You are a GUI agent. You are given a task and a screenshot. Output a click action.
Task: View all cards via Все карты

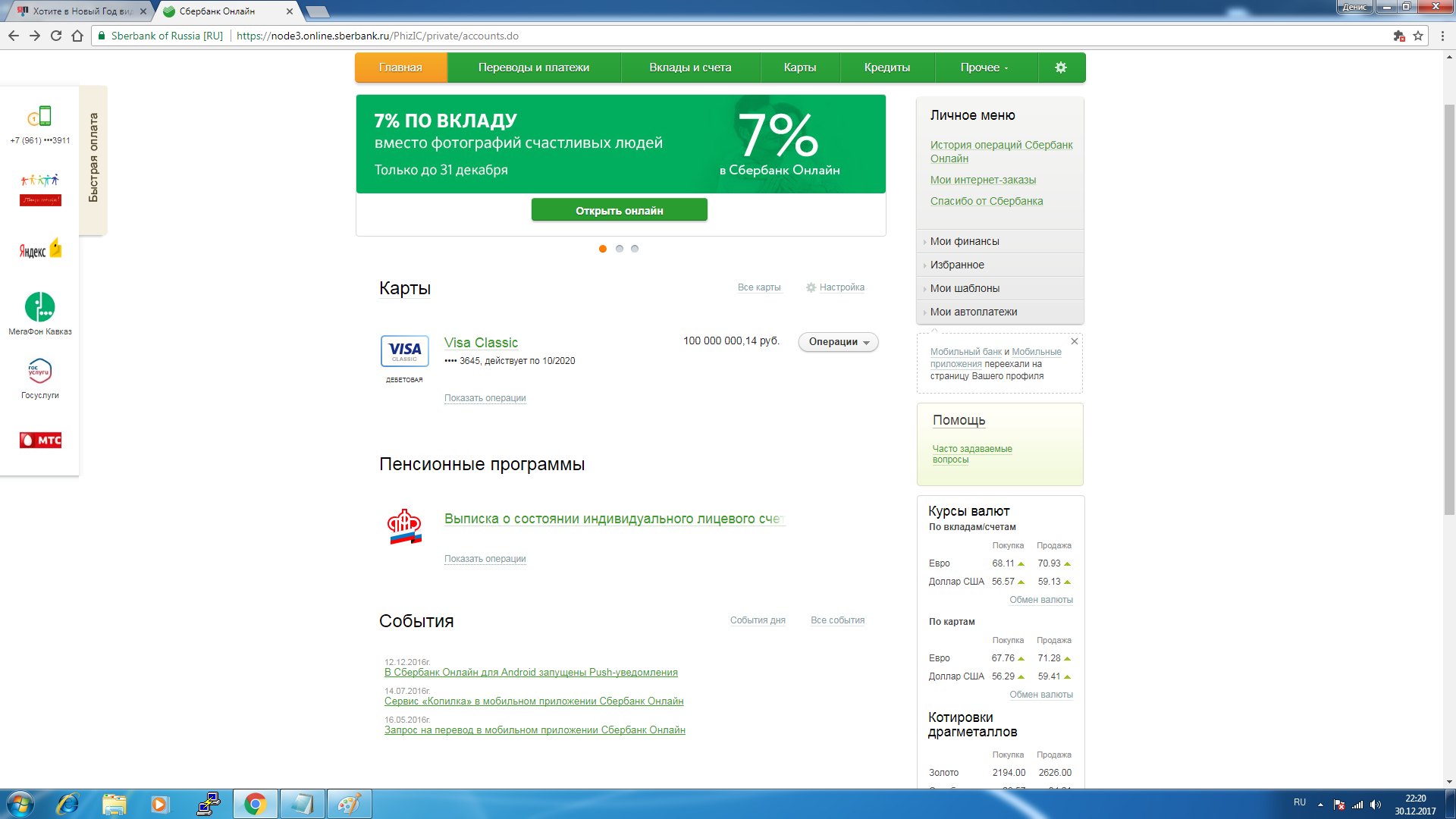point(759,287)
